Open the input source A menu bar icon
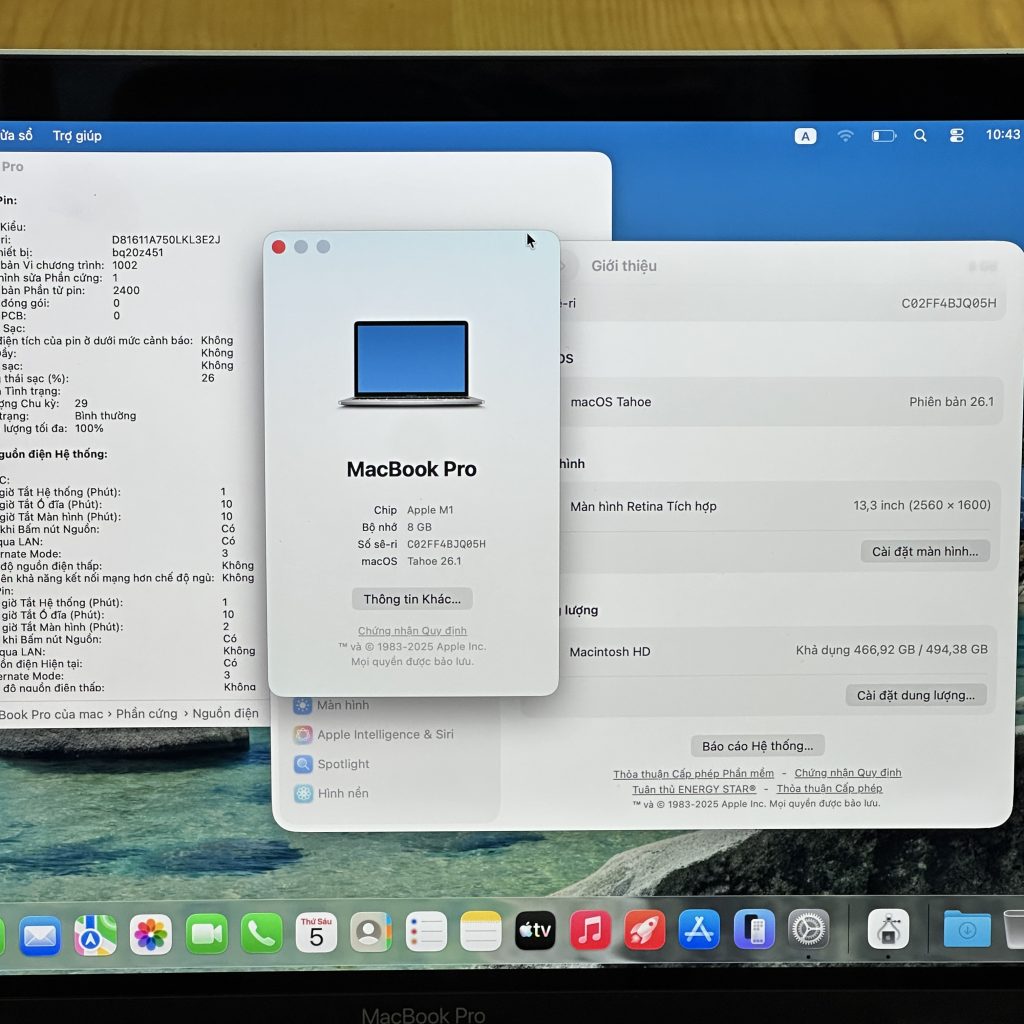The image size is (1024, 1024). (x=806, y=135)
